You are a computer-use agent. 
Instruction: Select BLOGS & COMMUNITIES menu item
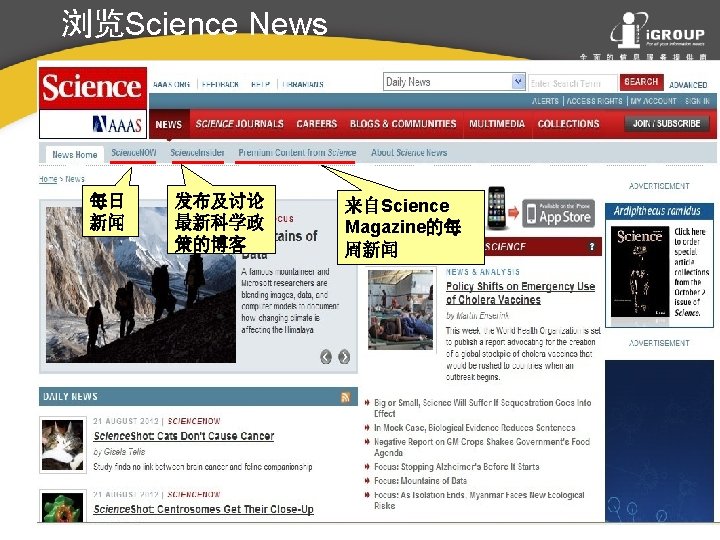(403, 124)
